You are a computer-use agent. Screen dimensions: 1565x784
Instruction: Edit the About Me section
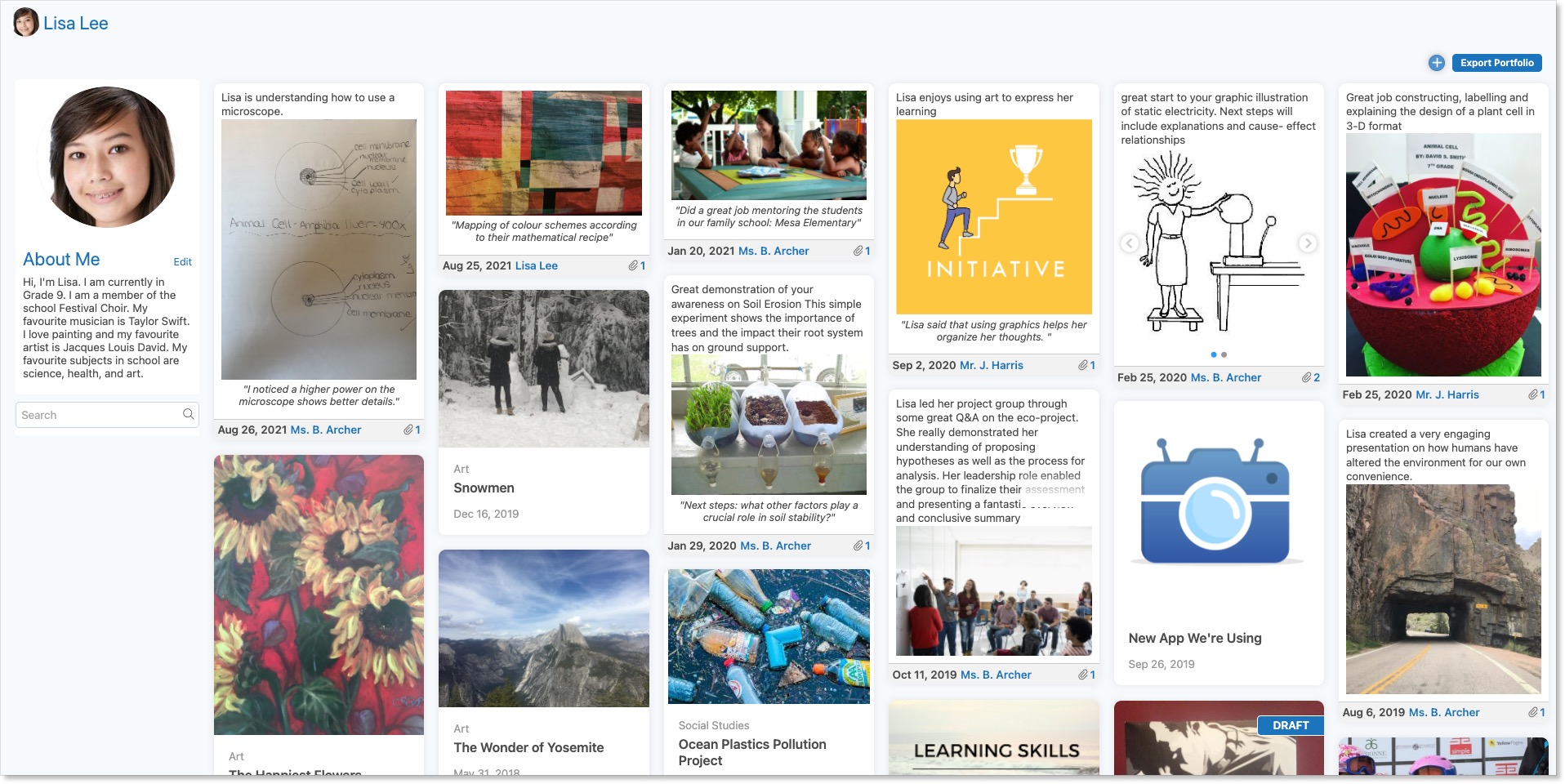[182, 262]
